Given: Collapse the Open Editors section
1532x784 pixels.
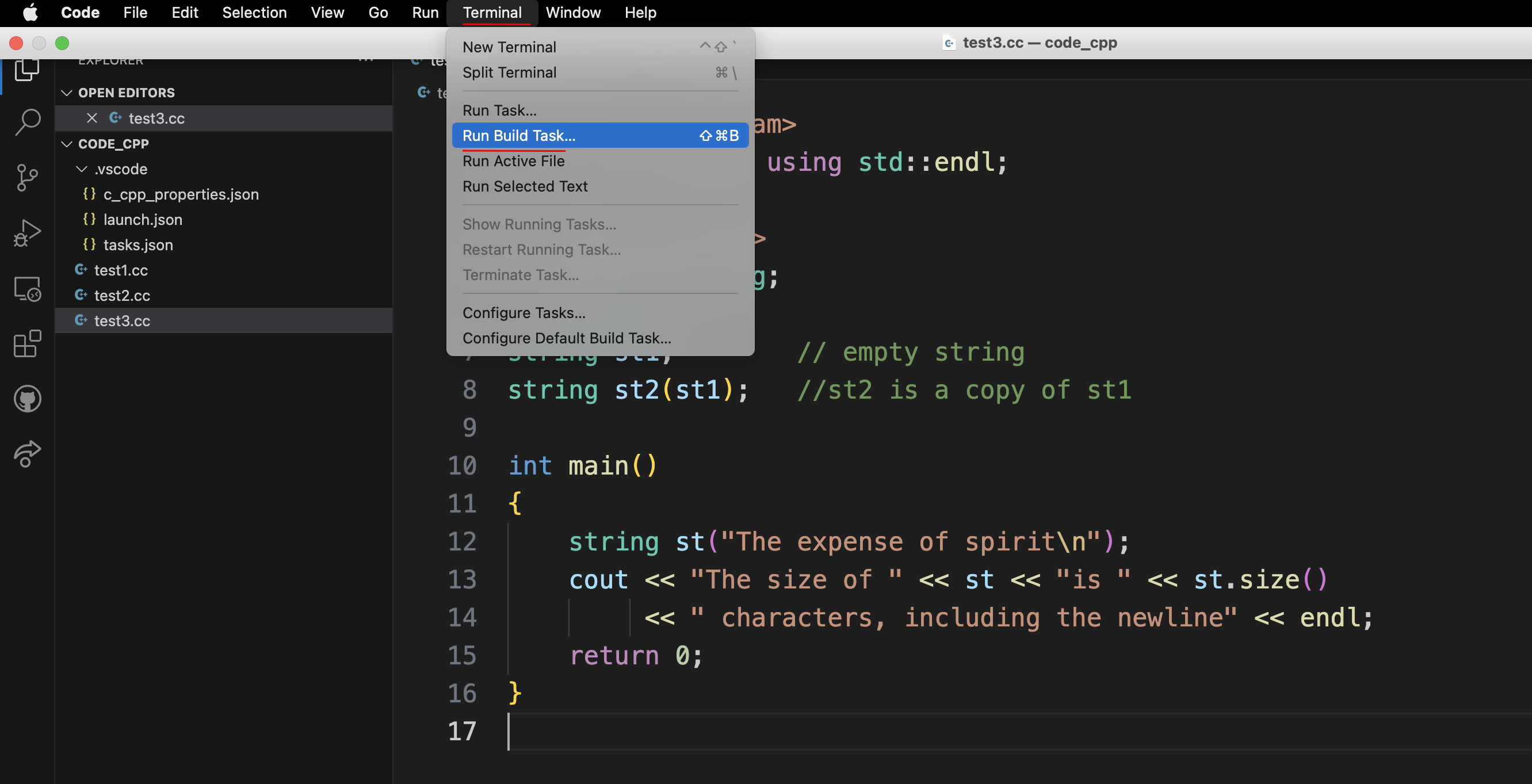Looking at the screenshot, I should [67, 93].
